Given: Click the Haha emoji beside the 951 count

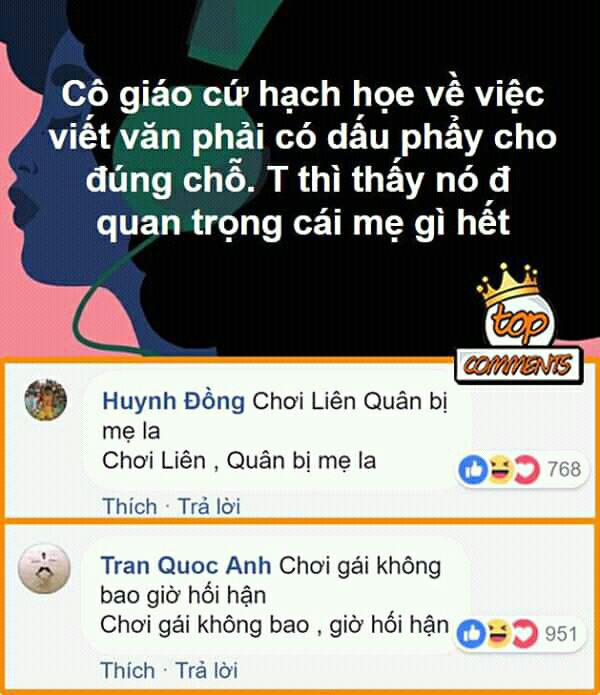Looking at the screenshot, I should coord(499,634).
